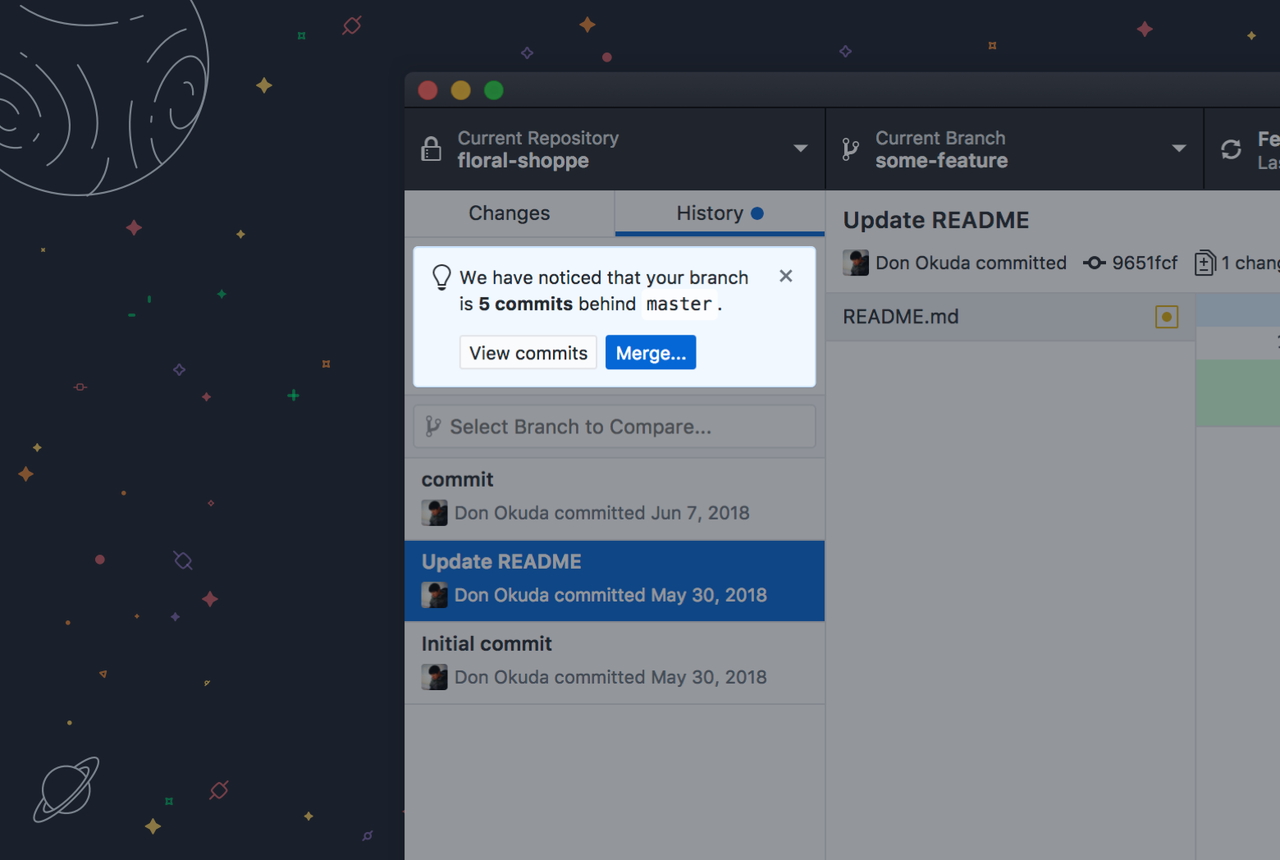Click the lightbulb icon in the notification
The image size is (1280, 860).
[442, 278]
